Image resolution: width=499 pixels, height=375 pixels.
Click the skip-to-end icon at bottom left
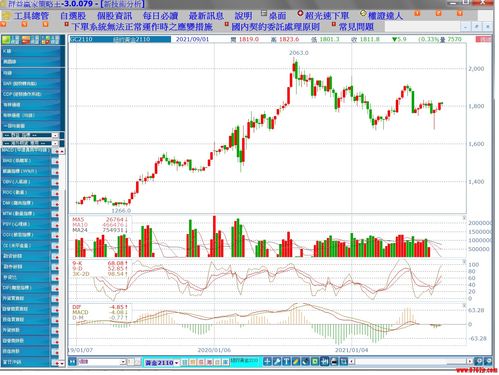tap(72, 362)
